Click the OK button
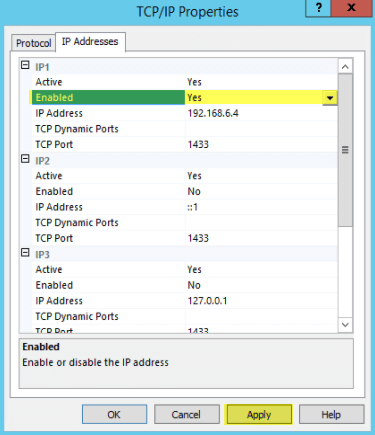The width and height of the screenshot is (375, 435). [114, 414]
